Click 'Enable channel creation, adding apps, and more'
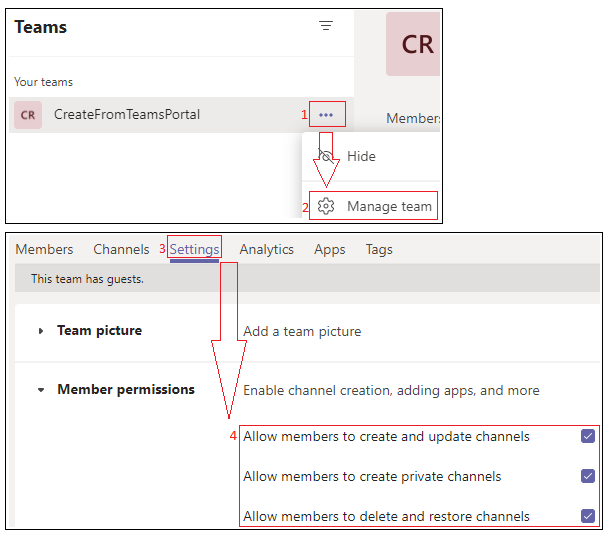Viewport: 609px width, 536px height. click(x=391, y=390)
